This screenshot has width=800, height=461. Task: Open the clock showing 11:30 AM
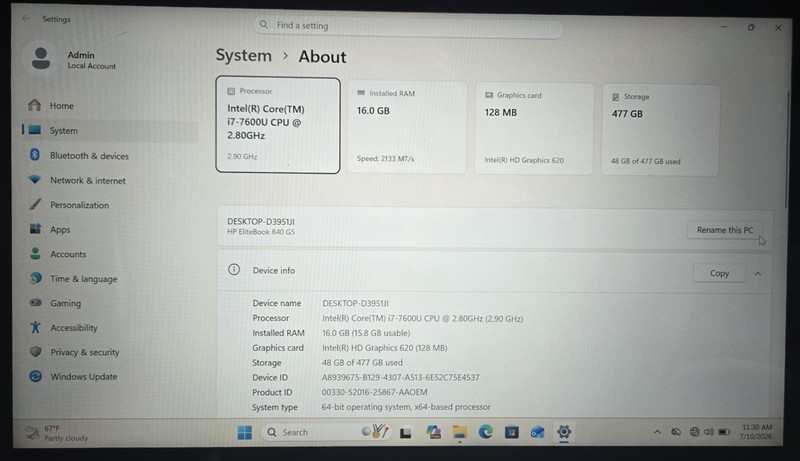click(x=756, y=432)
